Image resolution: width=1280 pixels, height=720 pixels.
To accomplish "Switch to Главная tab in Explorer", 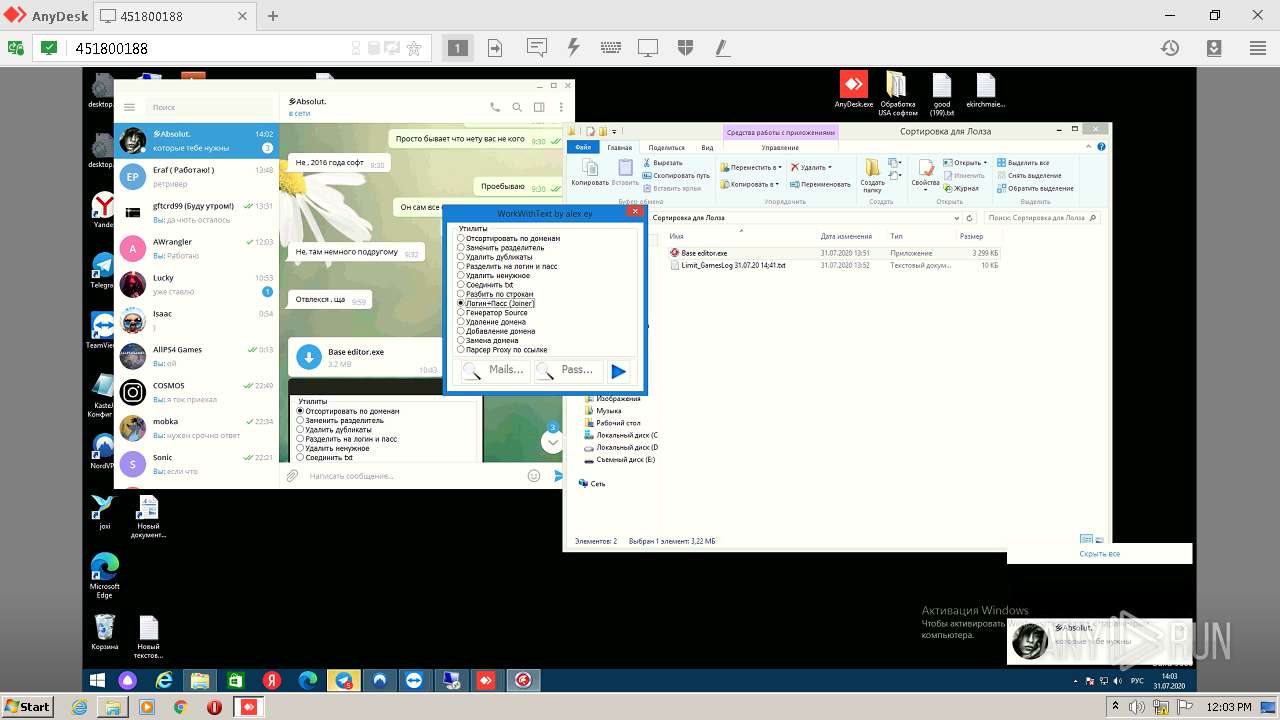I will click(620, 147).
